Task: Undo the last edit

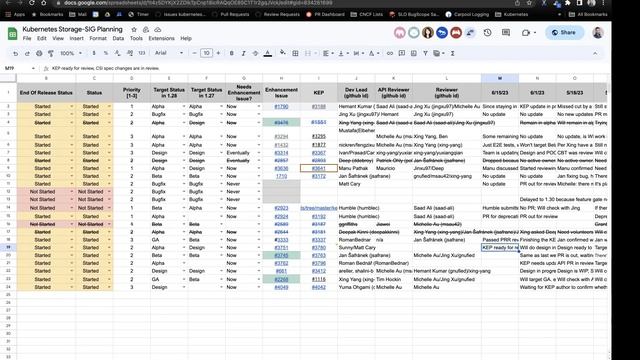Action: [x=16, y=53]
